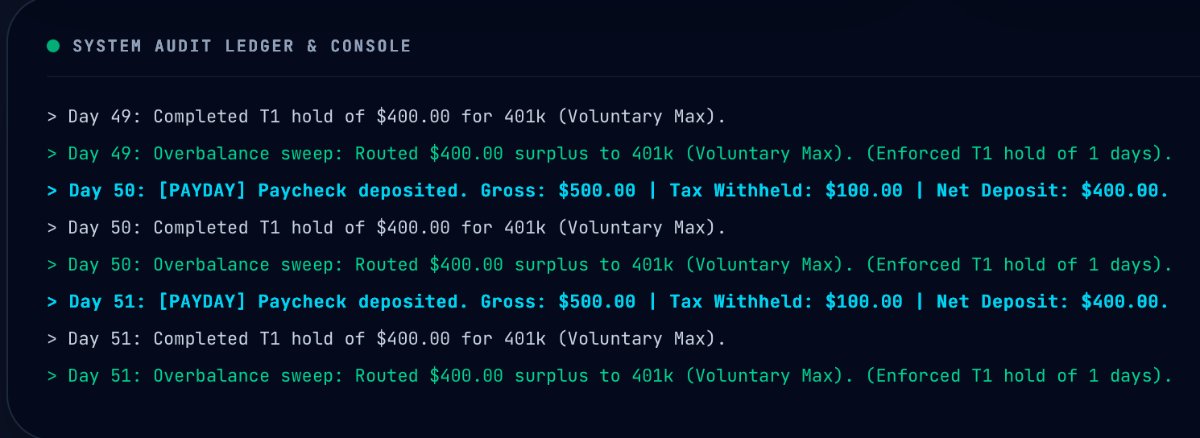The height and width of the screenshot is (438, 1200).
Task: Click Day 51 Routed $400.00 surplus text
Action: (472, 376)
